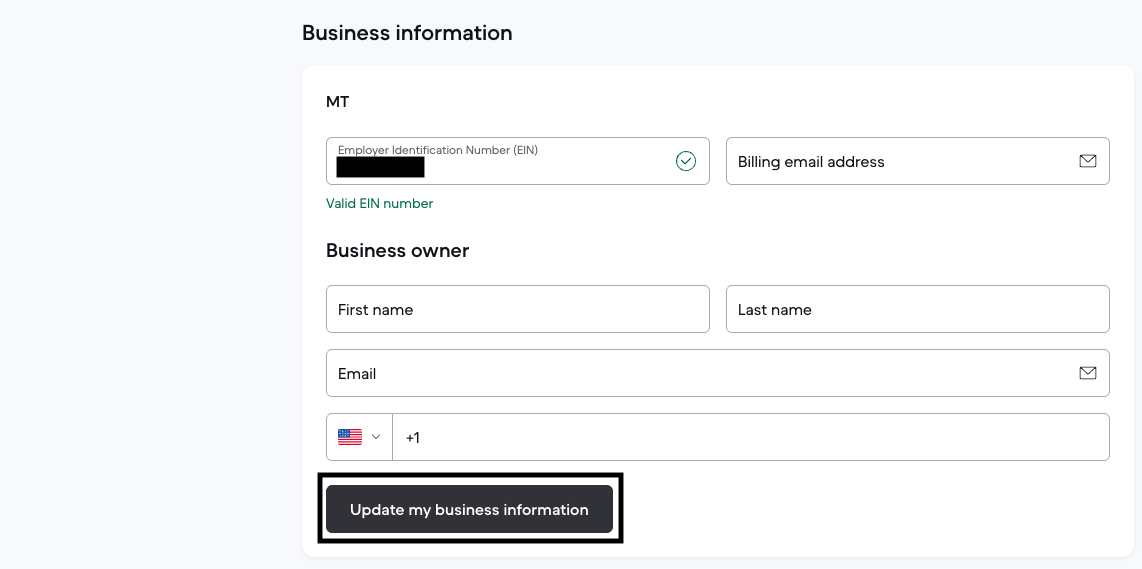The width and height of the screenshot is (1142, 569).
Task: Click the green checkmark icon in EIN field
Action: (x=685, y=161)
